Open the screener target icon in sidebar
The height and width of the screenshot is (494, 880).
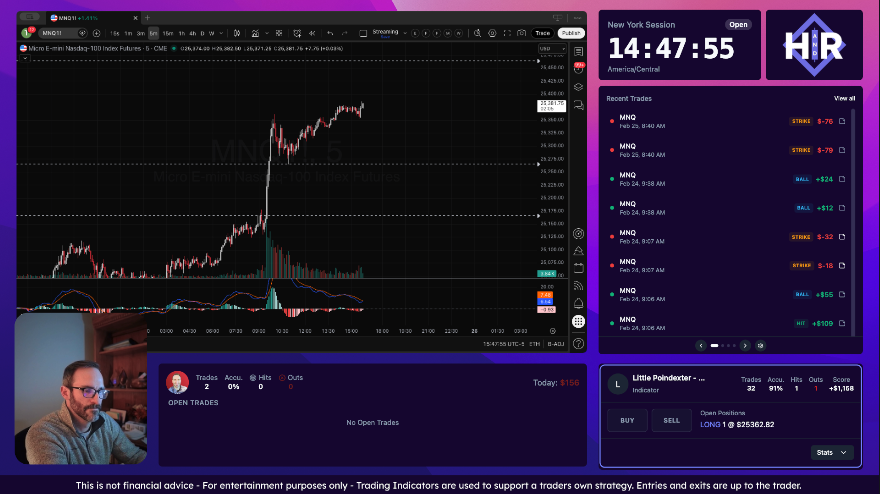578,234
